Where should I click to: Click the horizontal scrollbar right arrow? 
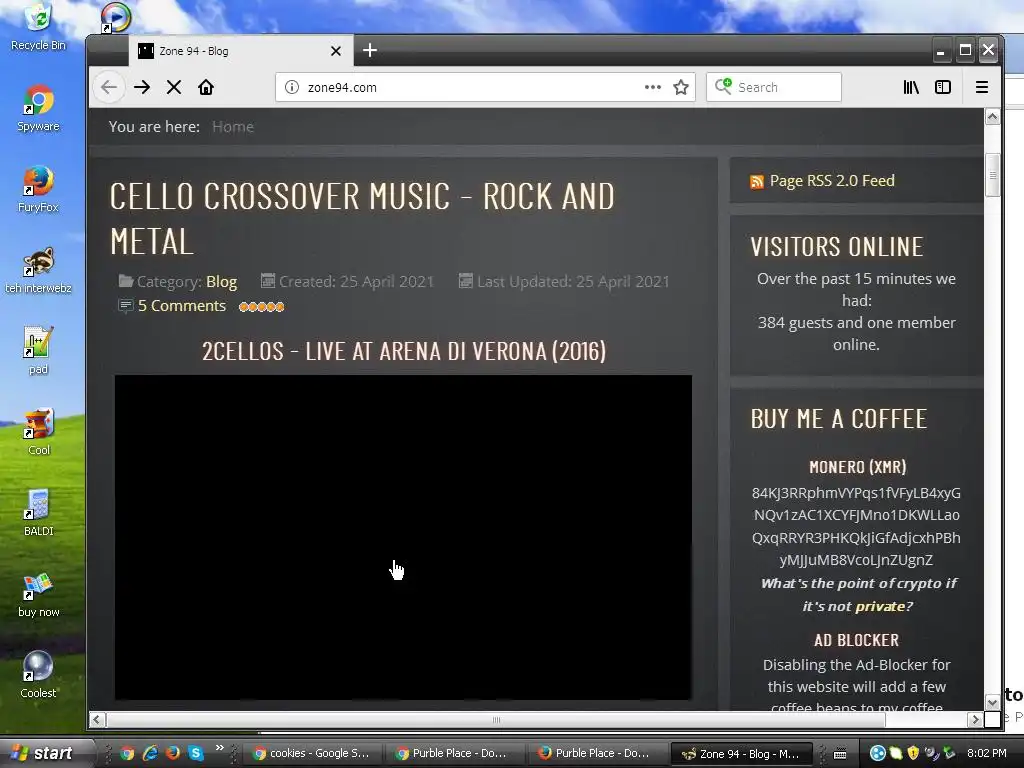(x=975, y=720)
